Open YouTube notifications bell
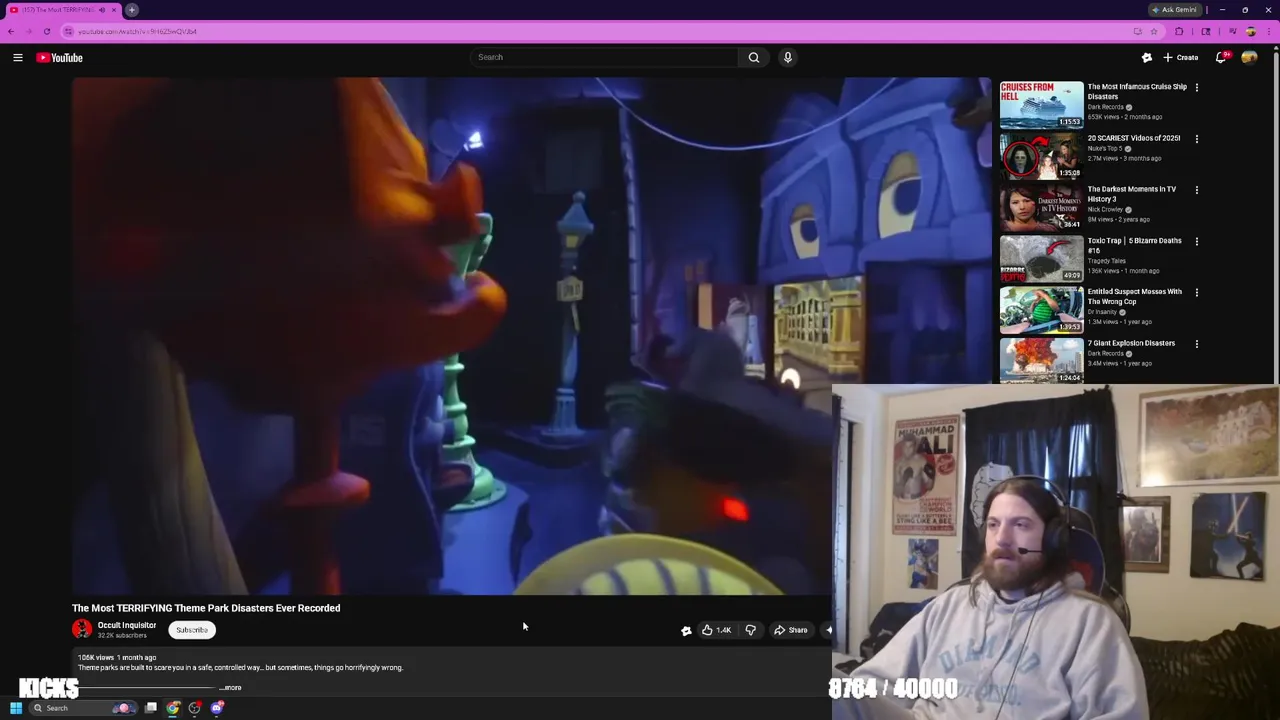This screenshot has width=1280, height=720. click(1220, 58)
